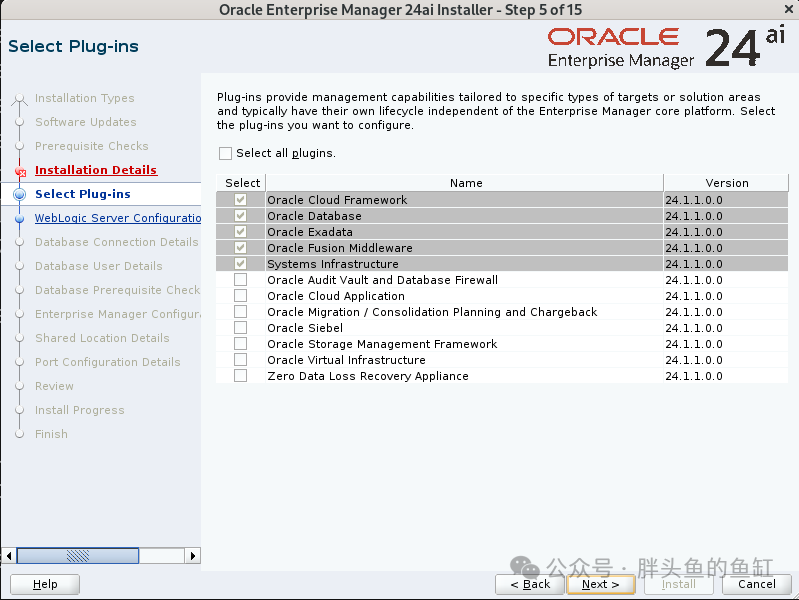
Task: Check the Zero Data Loss Recovery Appliance box
Action: coord(241,376)
